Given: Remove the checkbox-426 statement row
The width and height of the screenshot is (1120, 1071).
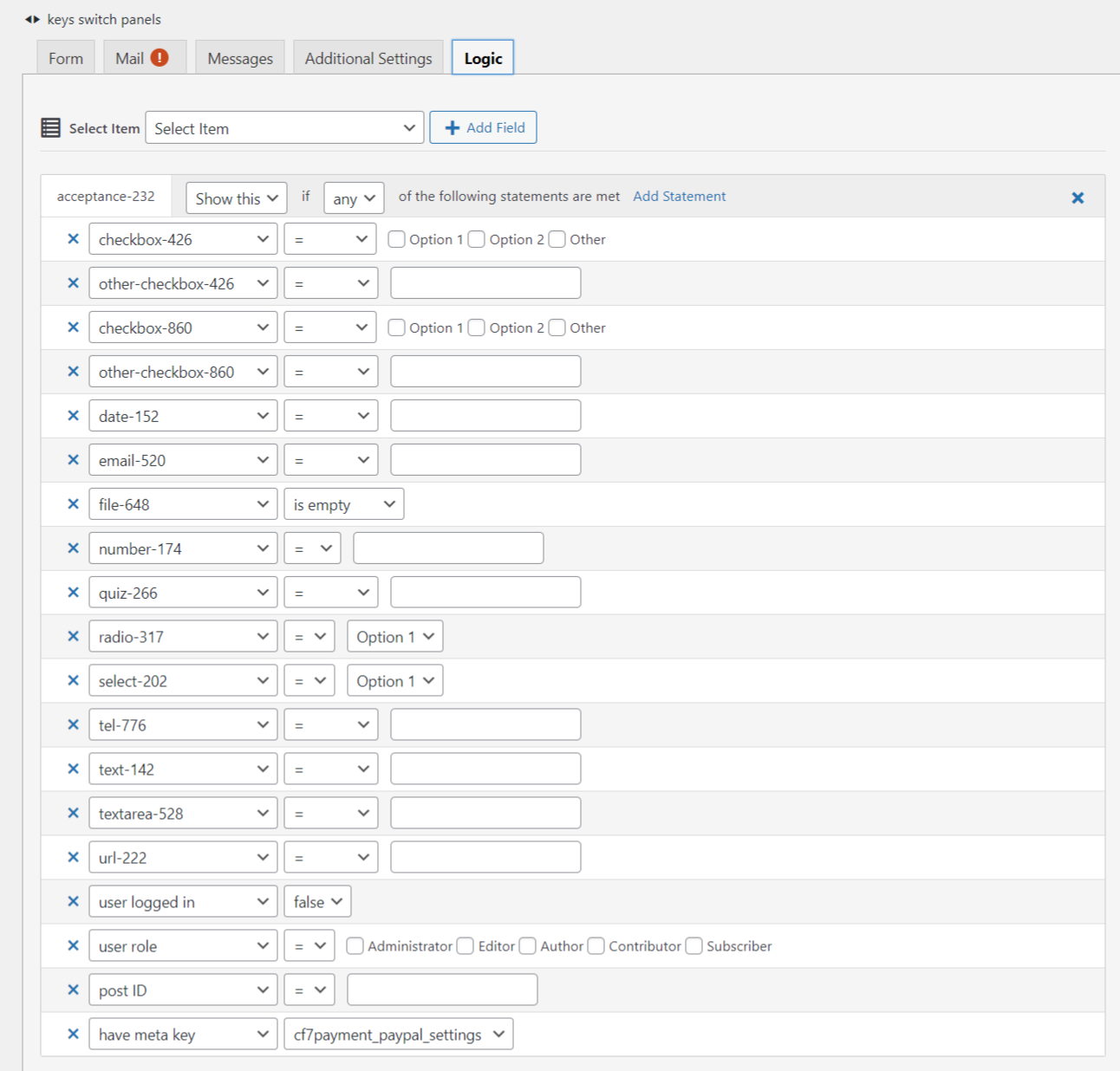Looking at the screenshot, I should pyautogui.click(x=73, y=239).
